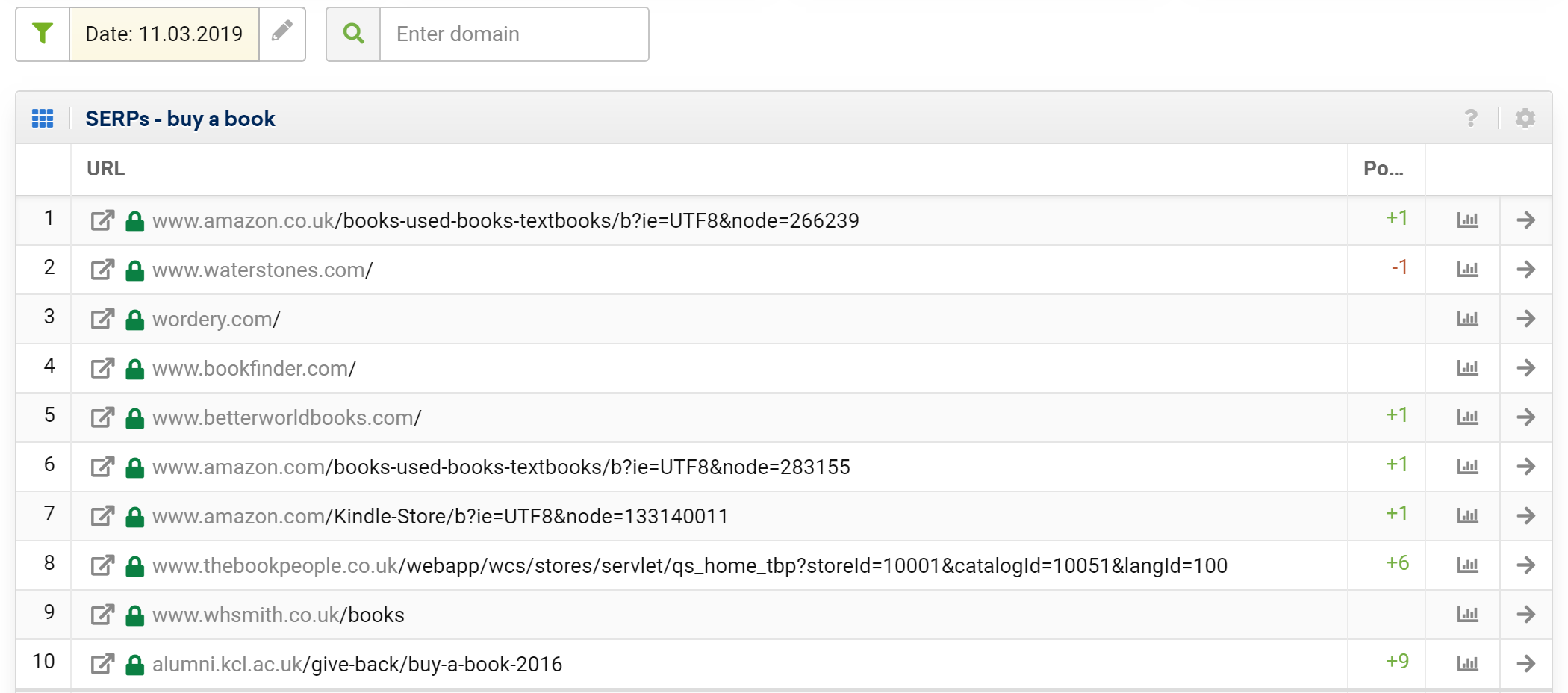Open external link icon for Kindle-Store row
The image size is (1568, 693).
(102, 516)
